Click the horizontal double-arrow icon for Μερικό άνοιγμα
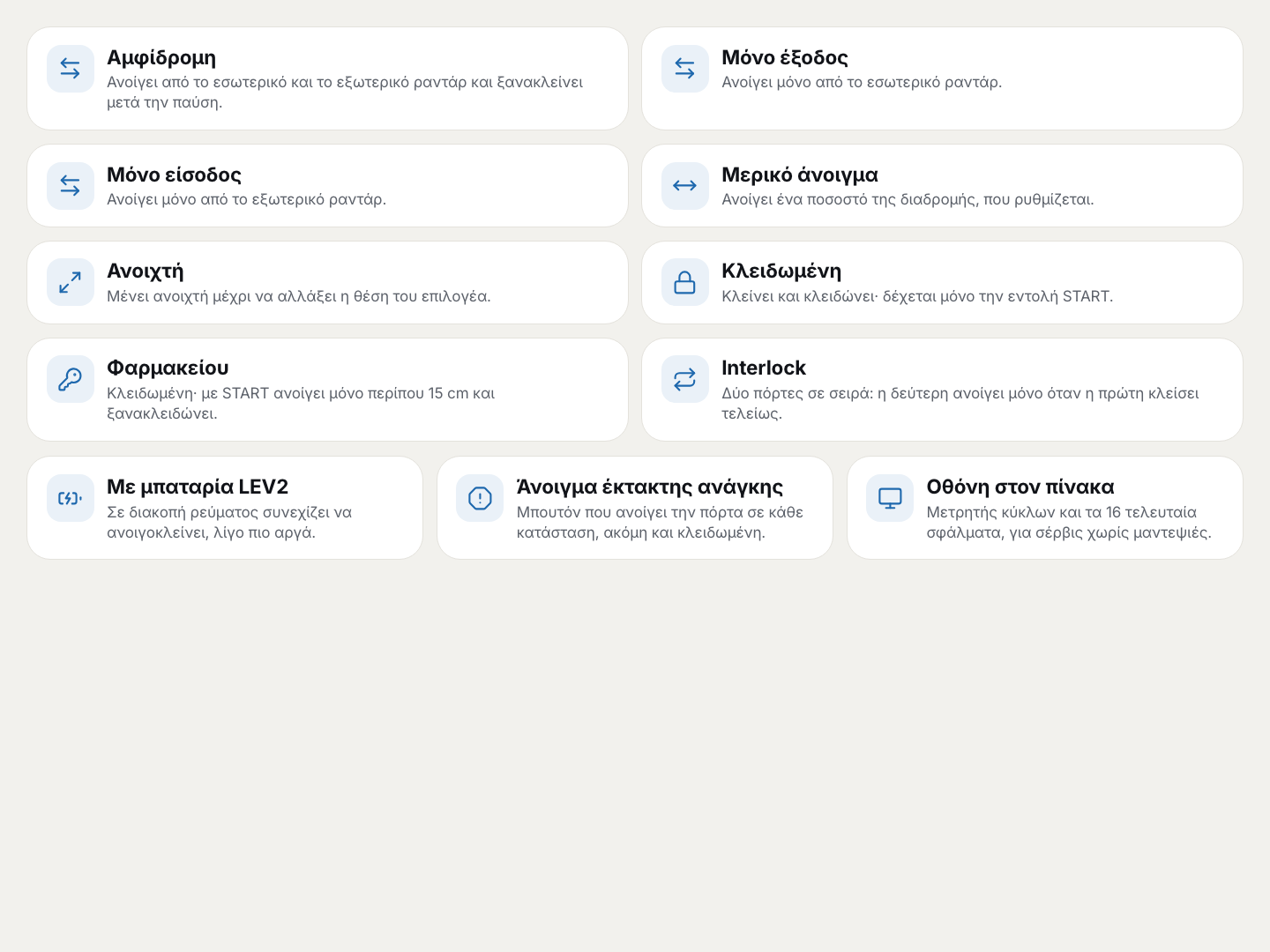Screen dimensions: 1270x952 point(685,186)
